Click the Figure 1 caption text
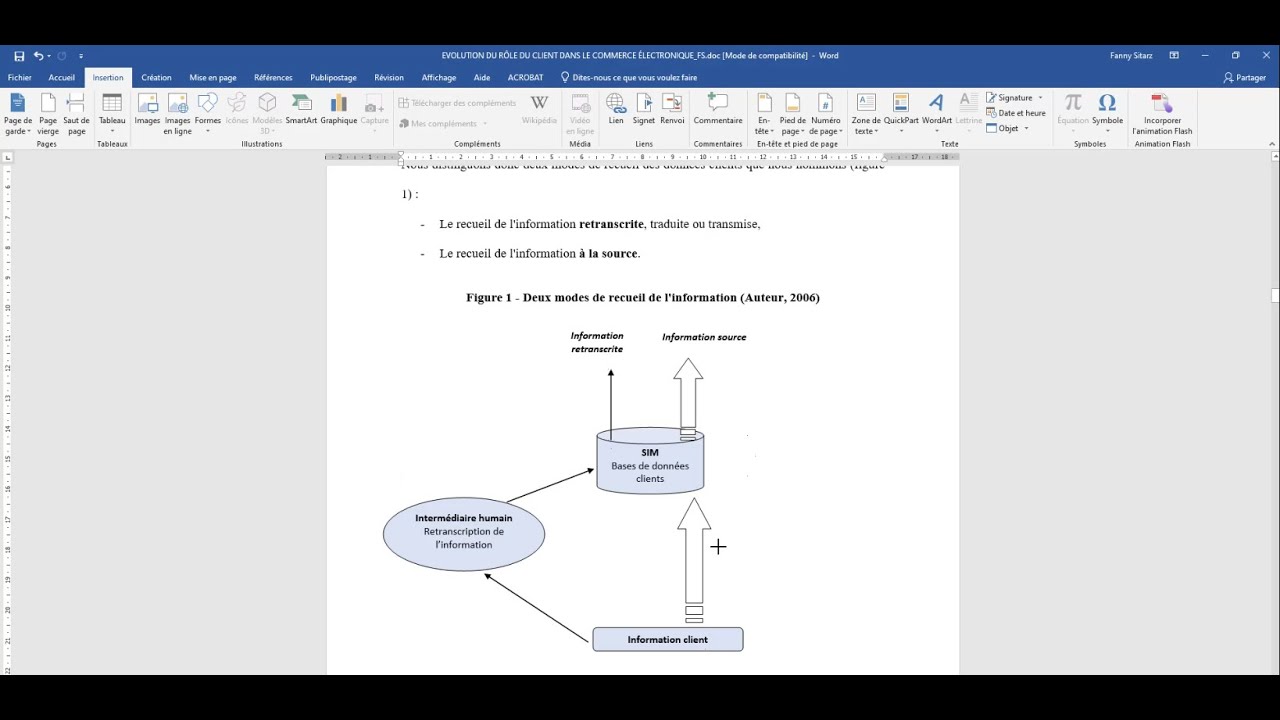Image resolution: width=1280 pixels, height=720 pixels. (643, 298)
